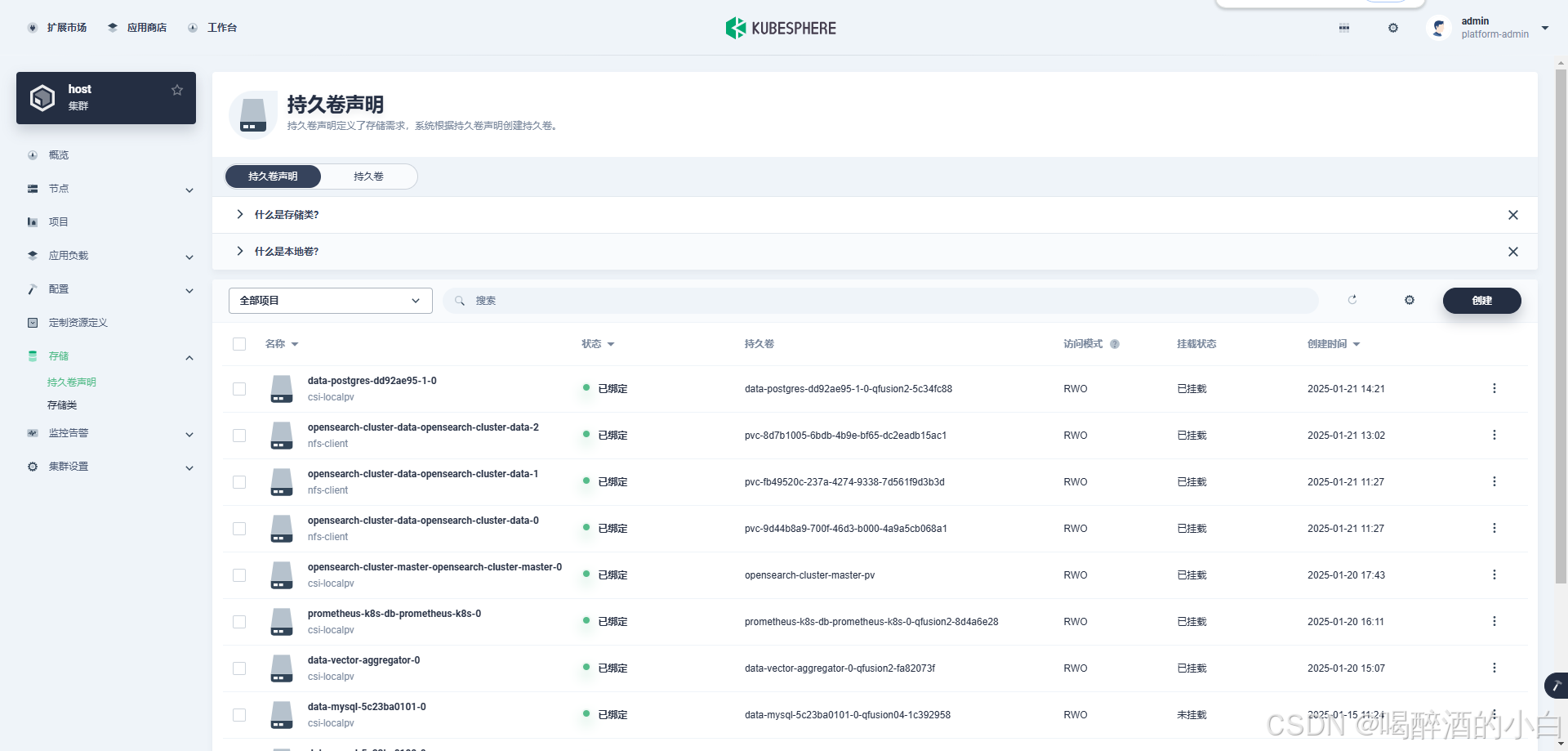
Task: Open the '全部项目' project dropdown
Action: [330, 301]
